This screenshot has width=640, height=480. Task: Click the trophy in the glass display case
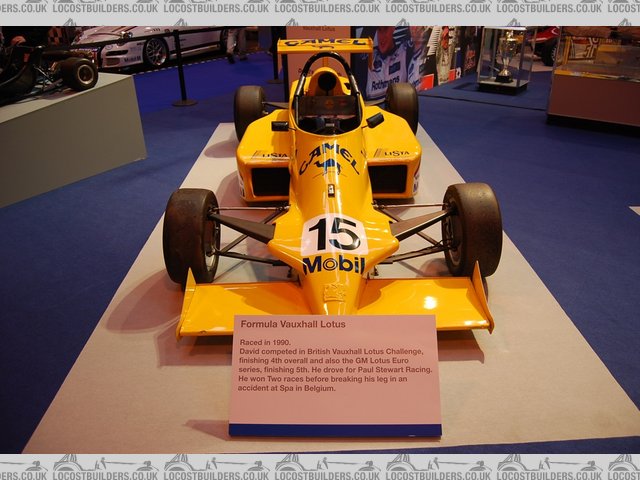pos(506,60)
